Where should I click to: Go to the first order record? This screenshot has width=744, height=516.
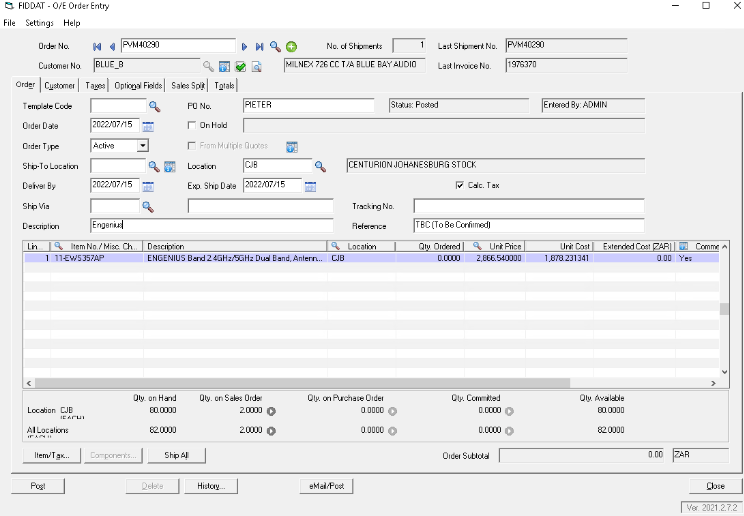97,46
